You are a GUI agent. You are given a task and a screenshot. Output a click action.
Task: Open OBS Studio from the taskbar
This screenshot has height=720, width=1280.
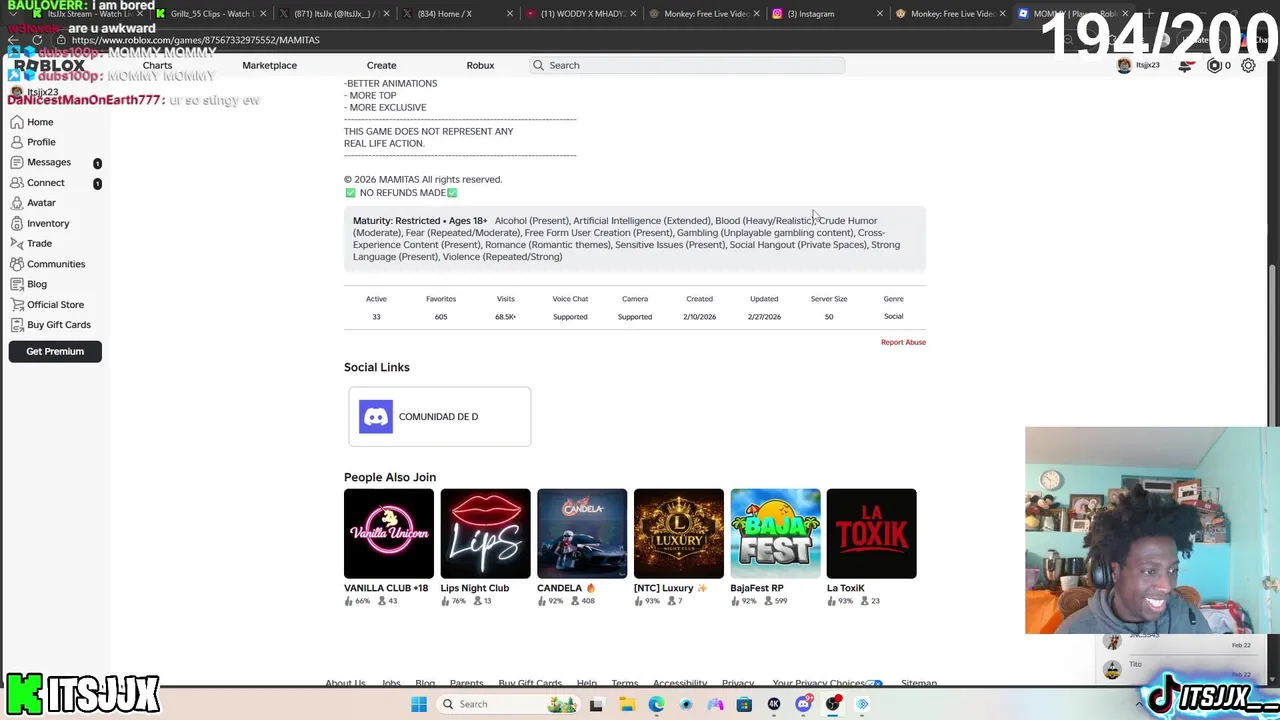coord(832,704)
